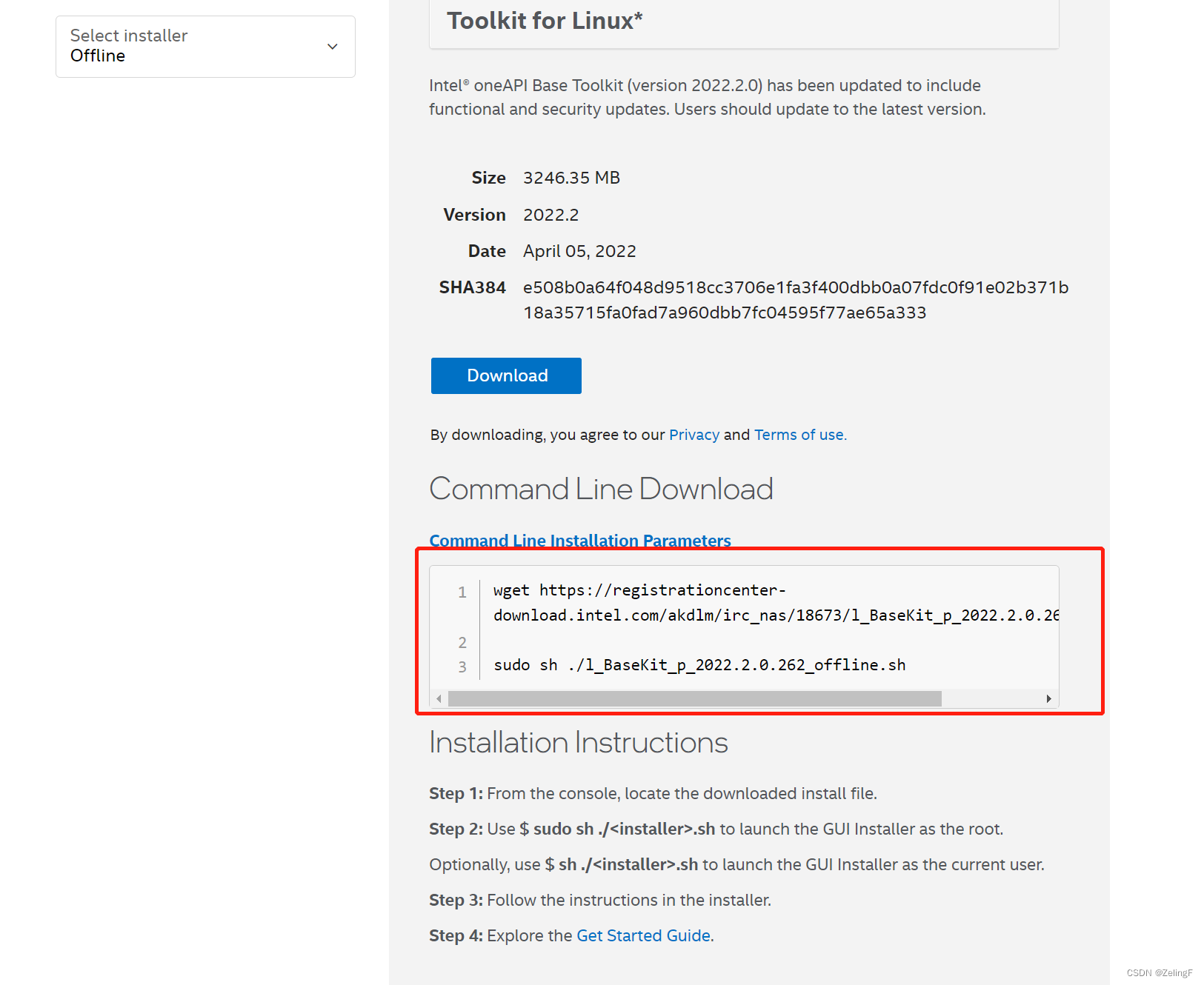Open the Privacy link
The height and width of the screenshot is (985, 1204).
[x=694, y=435]
